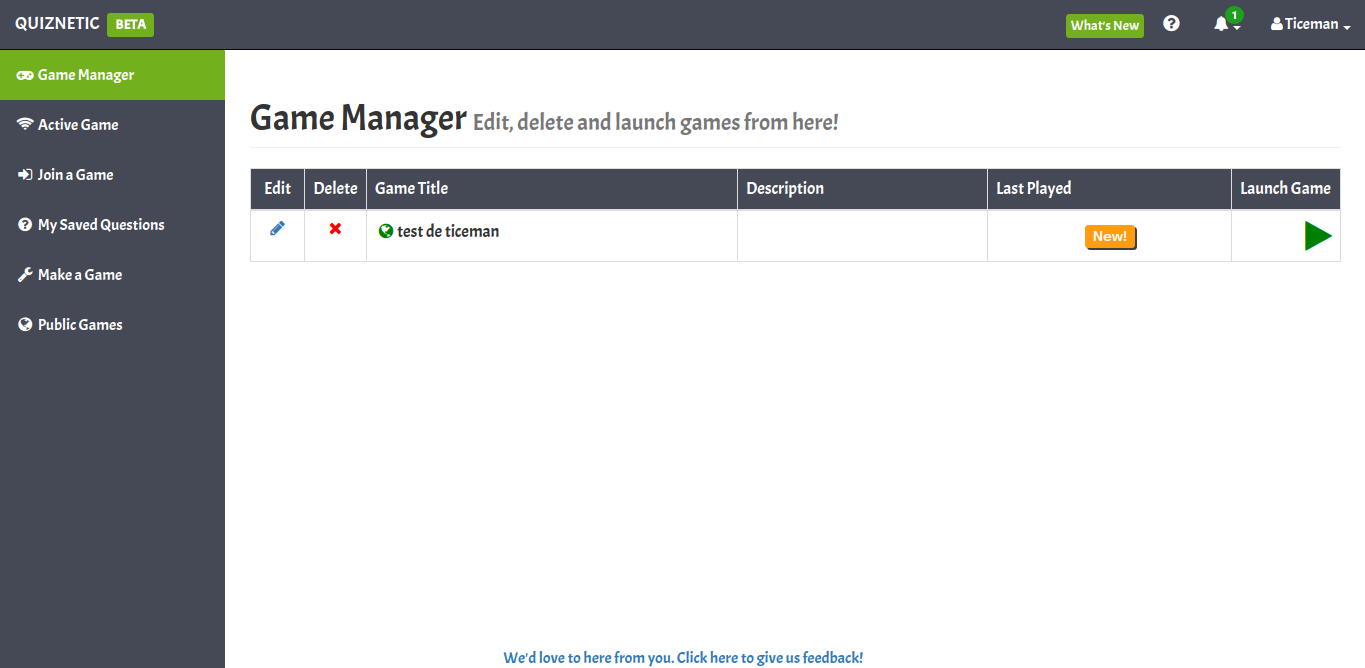The height and width of the screenshot is (668, 1365).
Task: Click the blue pencil edit icon
Action: (x=277, y=229)
